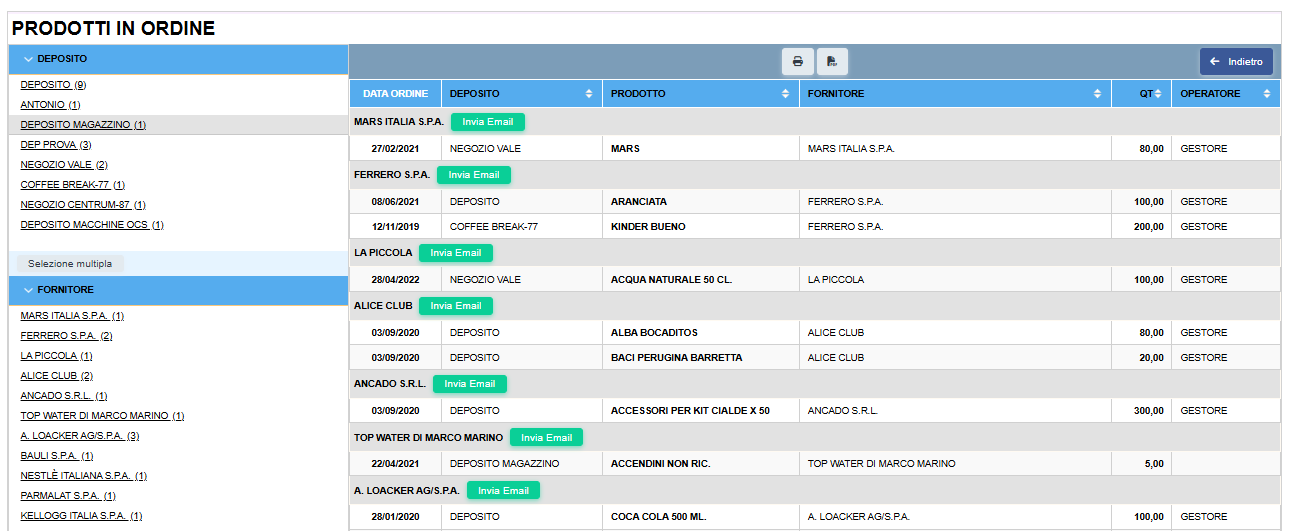Click order date 27/02/2021
Viewport: 1293px width, 531px height.
coord(395,149)
